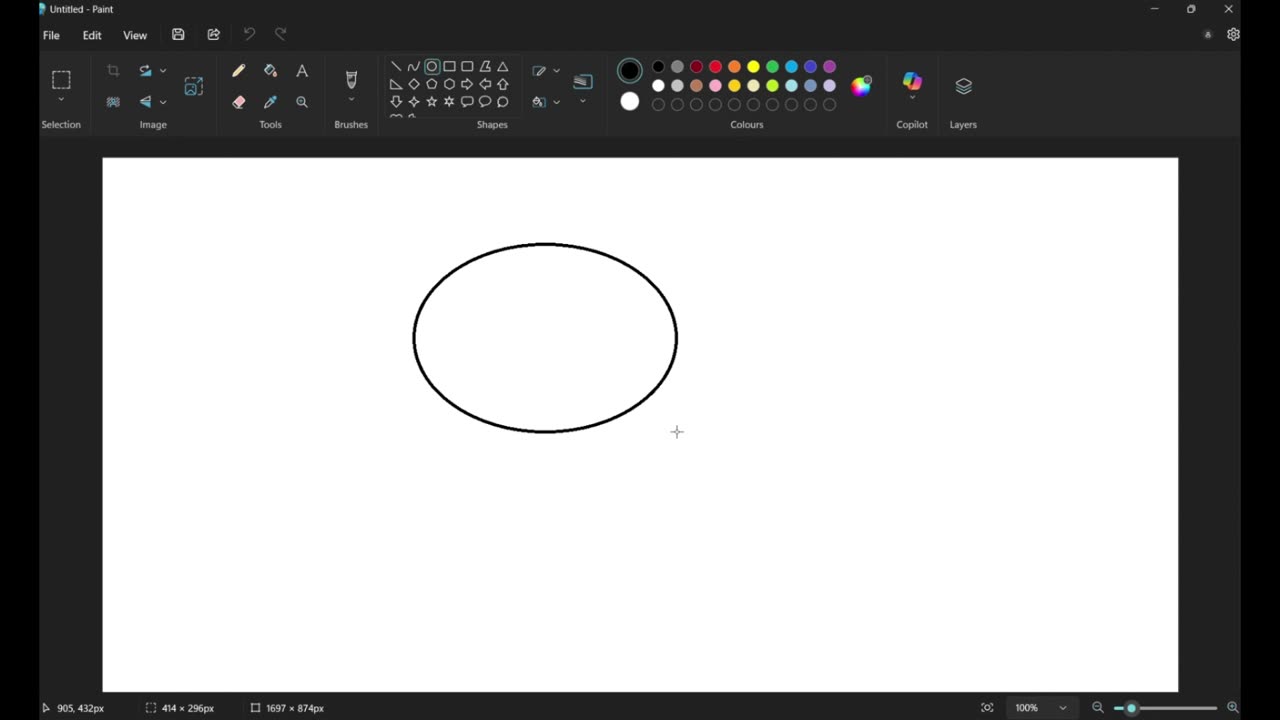Select the rectangular Selection tool
Screen dimensions: 1280x720
(x=61, y=80)
